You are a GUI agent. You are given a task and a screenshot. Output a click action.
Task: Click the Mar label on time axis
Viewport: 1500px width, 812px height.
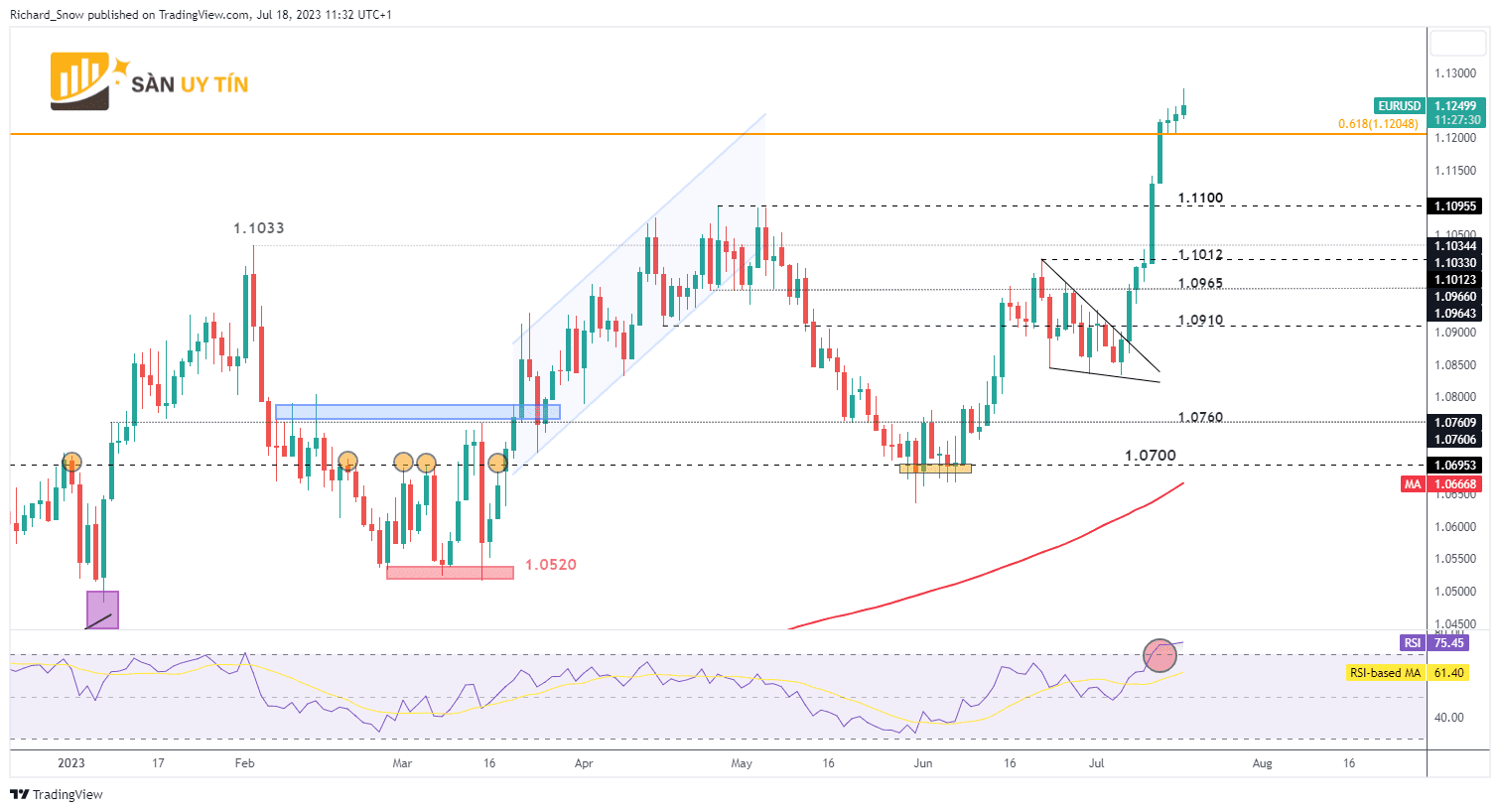402,763
